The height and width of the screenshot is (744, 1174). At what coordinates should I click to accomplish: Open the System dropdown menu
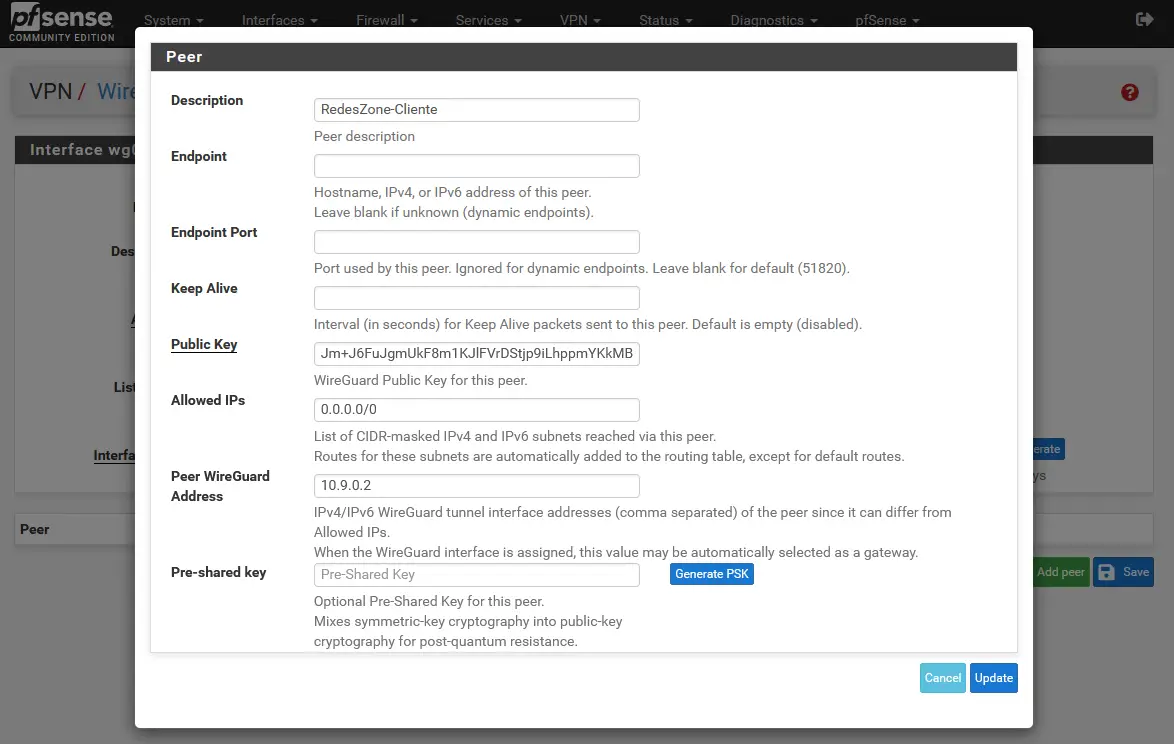point(173,20)
